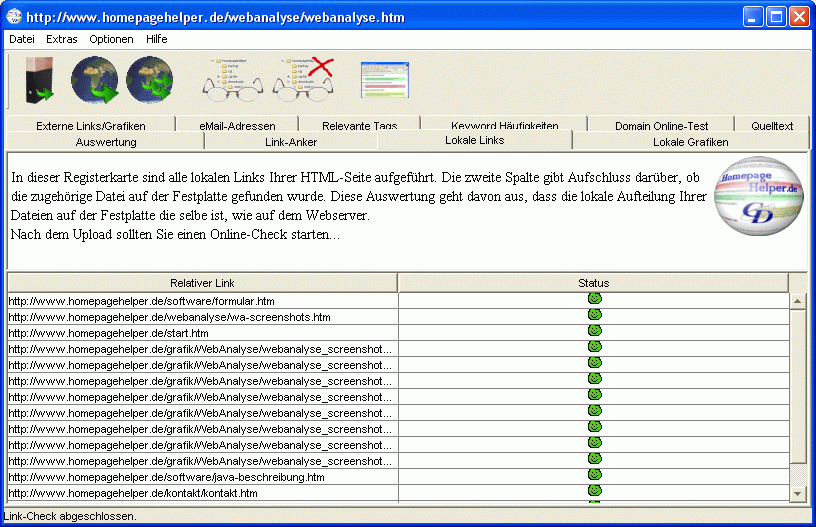Open the Hilfe menu
Viewport: 816px width, 527px height.
click(156, 39)
